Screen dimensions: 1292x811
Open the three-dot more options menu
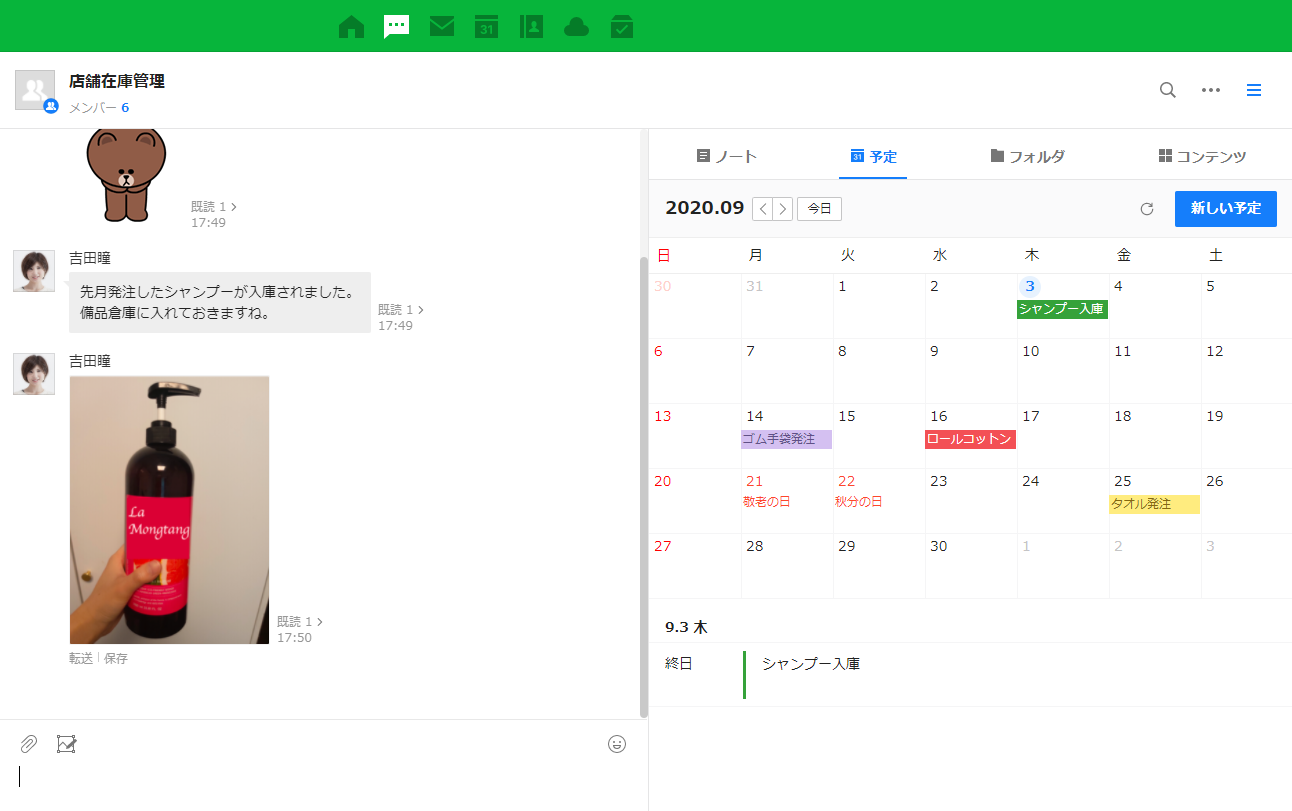pos(1211,90)
